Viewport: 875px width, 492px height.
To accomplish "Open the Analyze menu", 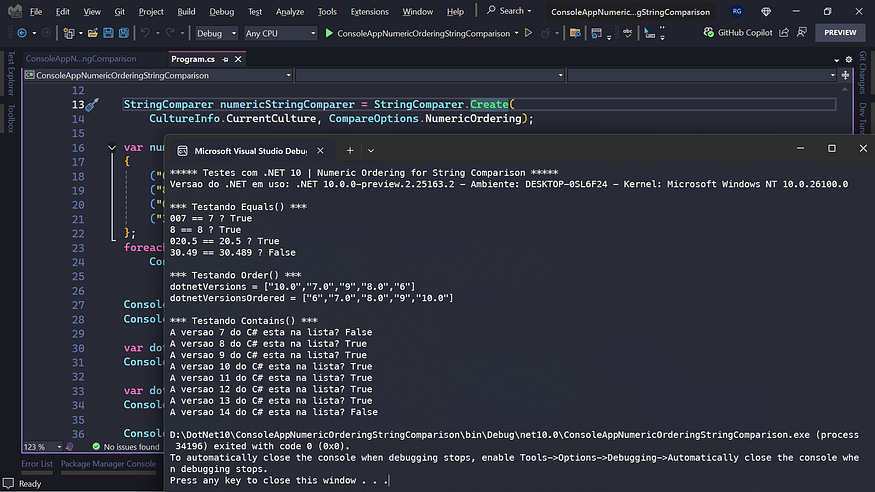I will (x=290, y=11).
